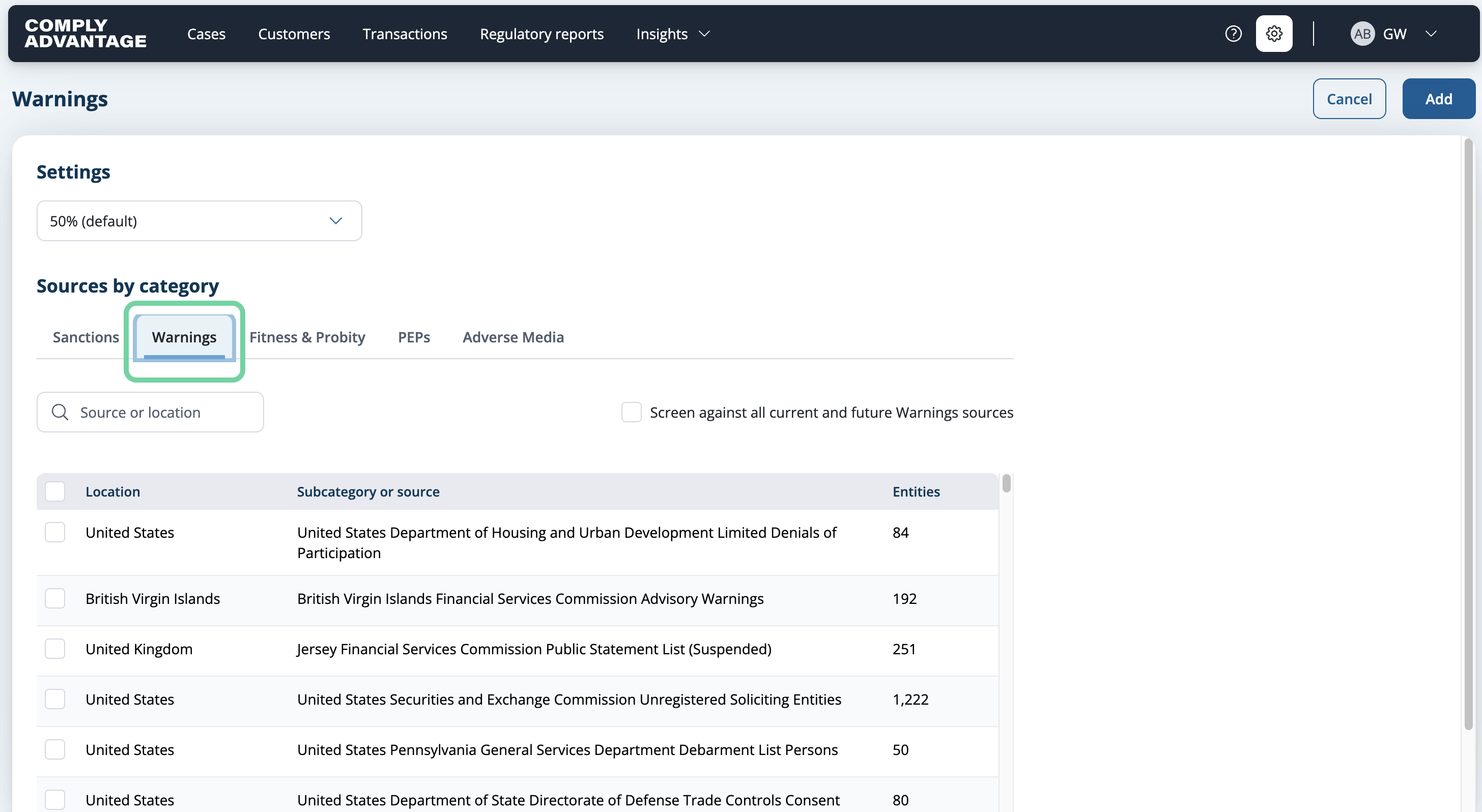
Task: Click United States Pennsylvania General Services source text
Action: (x=567, y=749)
